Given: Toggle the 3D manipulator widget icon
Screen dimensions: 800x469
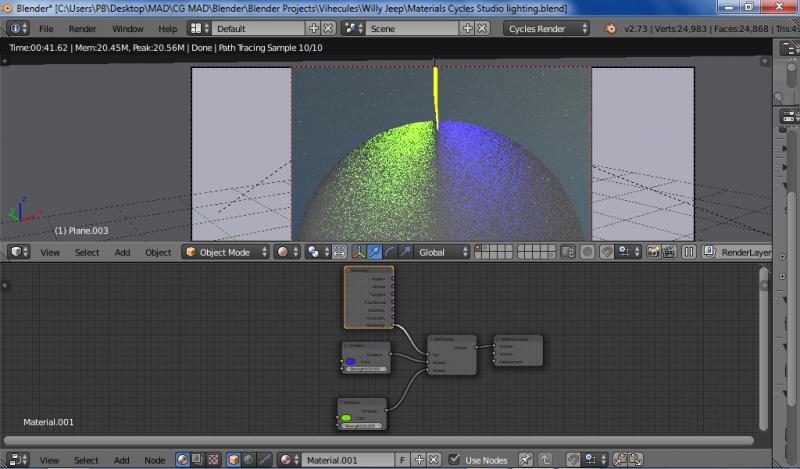Looking at the screenshot, I should [357, 252].
